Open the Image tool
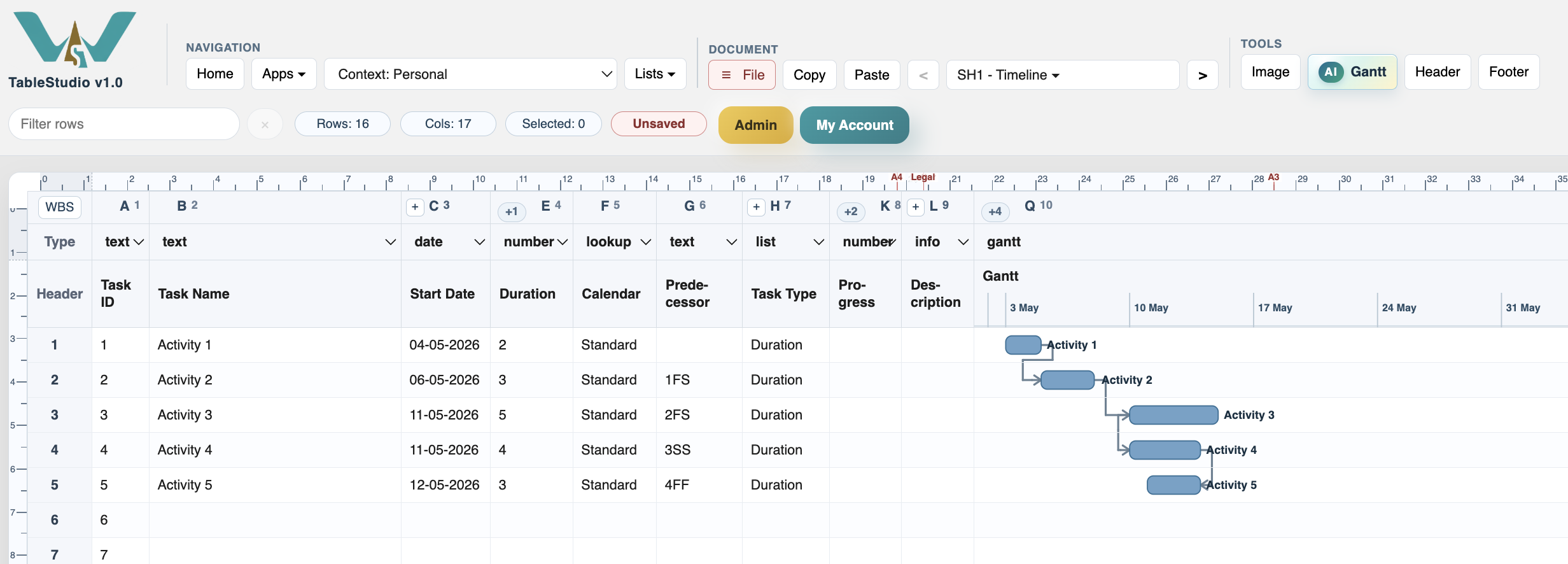Screen dimensions: 1568x564 pyautogui.click(x=1270, y=72)
